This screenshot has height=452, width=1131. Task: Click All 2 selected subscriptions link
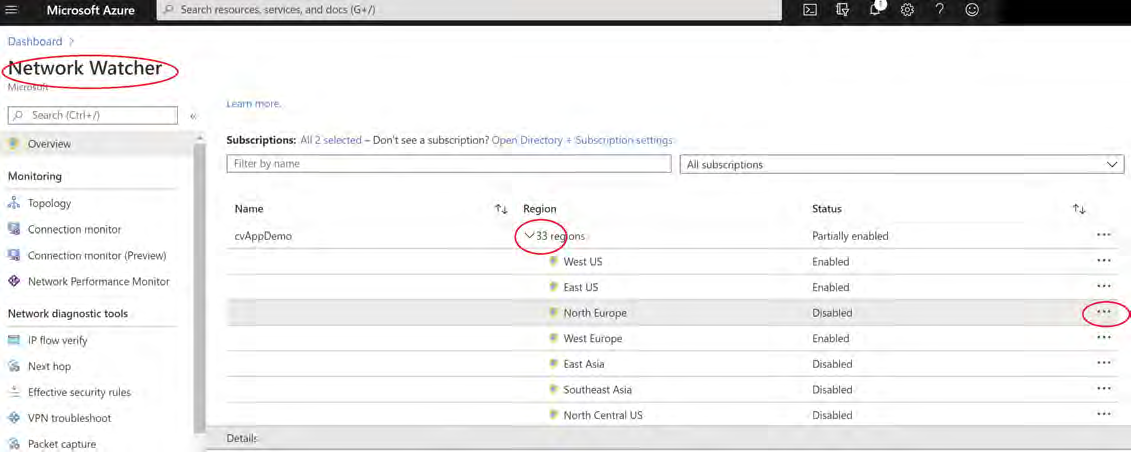331,141
